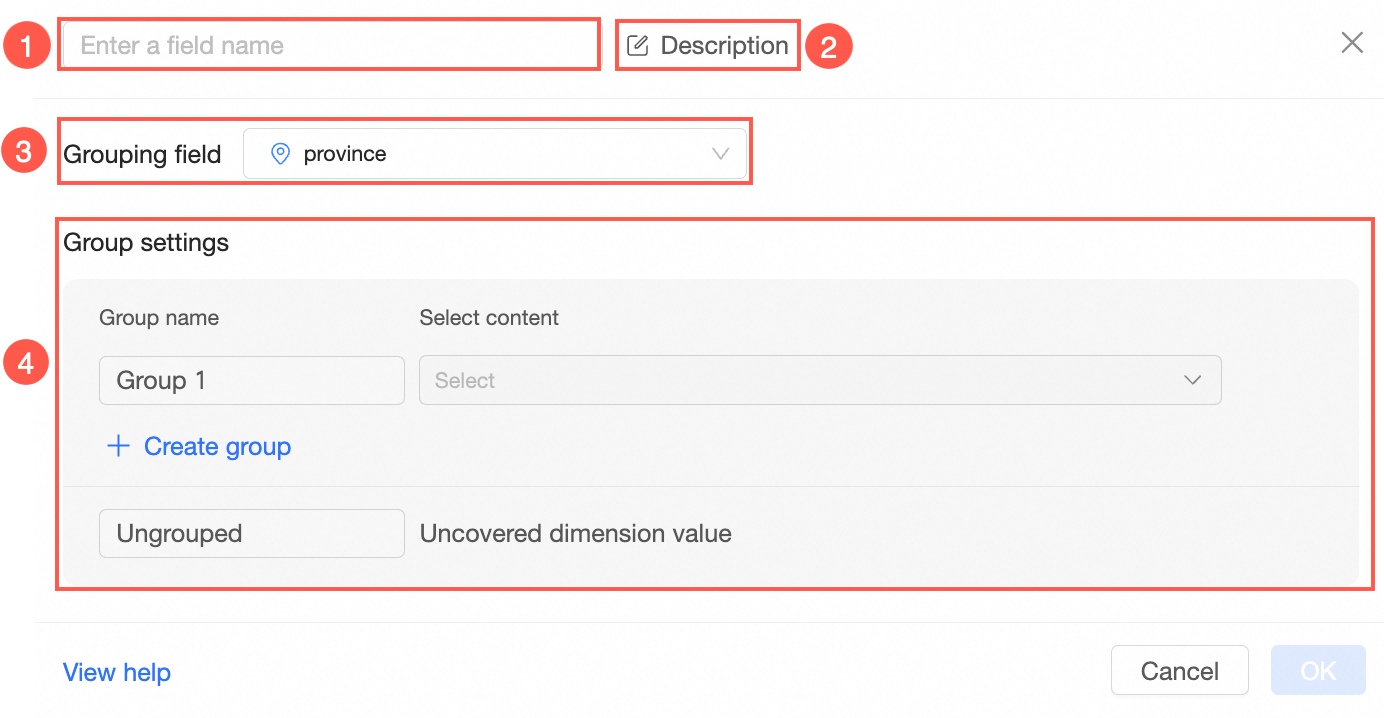The image size is (1384, 718).
Task: Open the View help link
Action: tap(117, 672)
